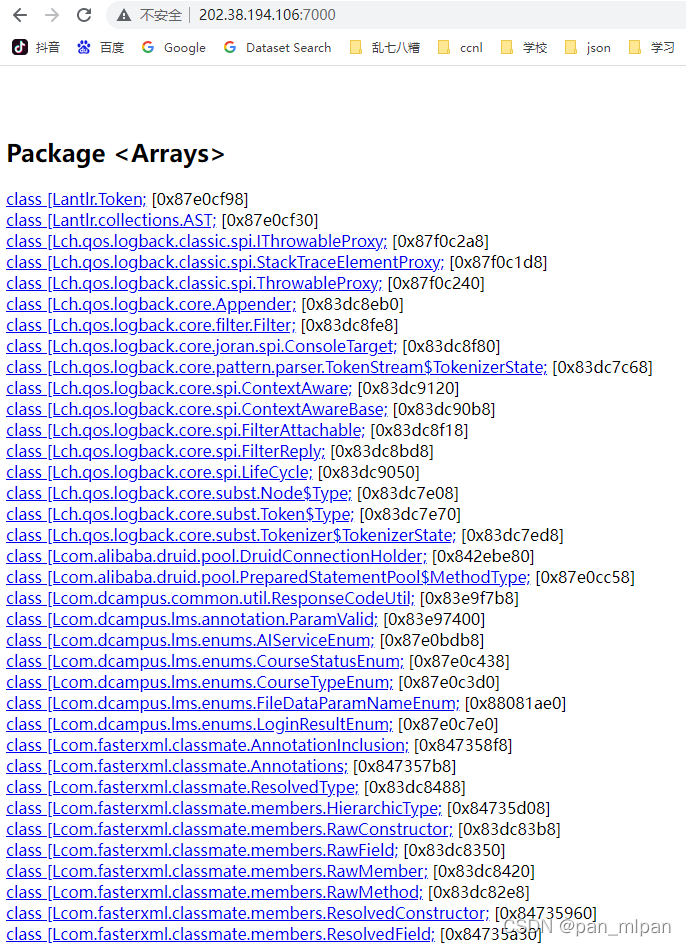The image size is (686, 946).
Task: Open the members.HierarchicType class link
Action: pos(224,808)
